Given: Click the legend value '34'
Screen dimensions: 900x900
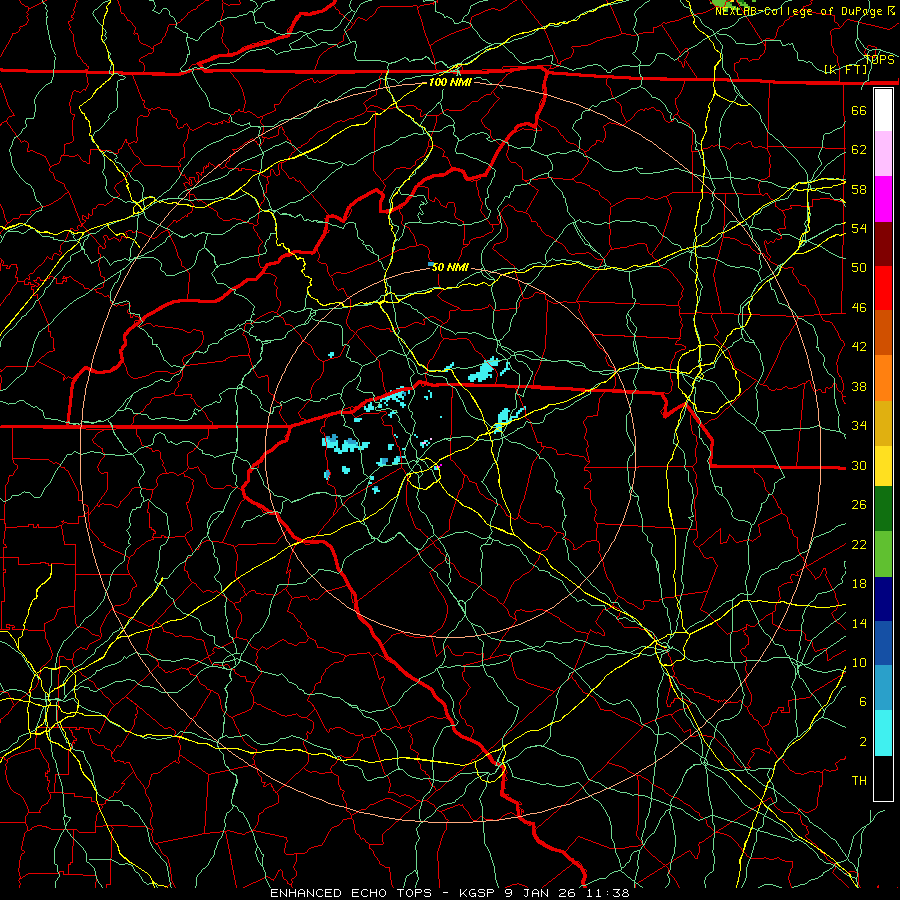Looking at the screenshot, I should [x=859, y=426].
